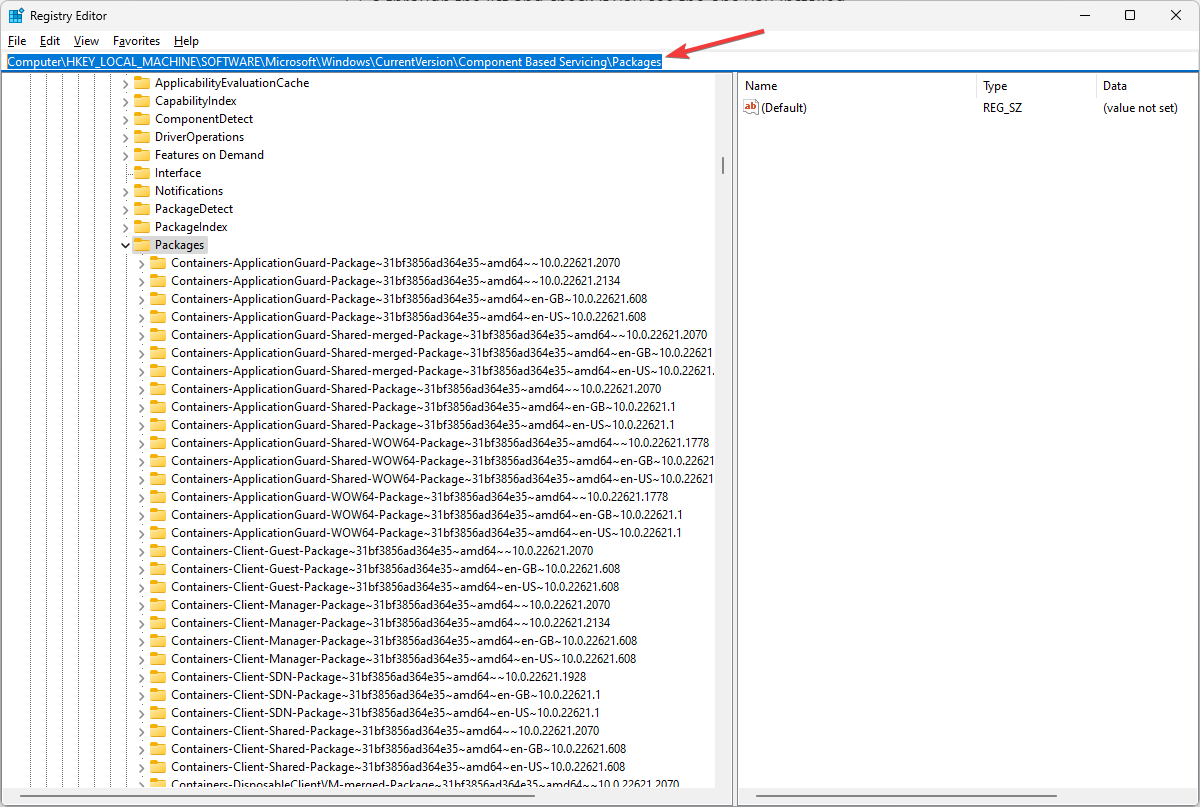Open the File menu
Viewport: 1200px width, 807px height.
click(16, 41)
